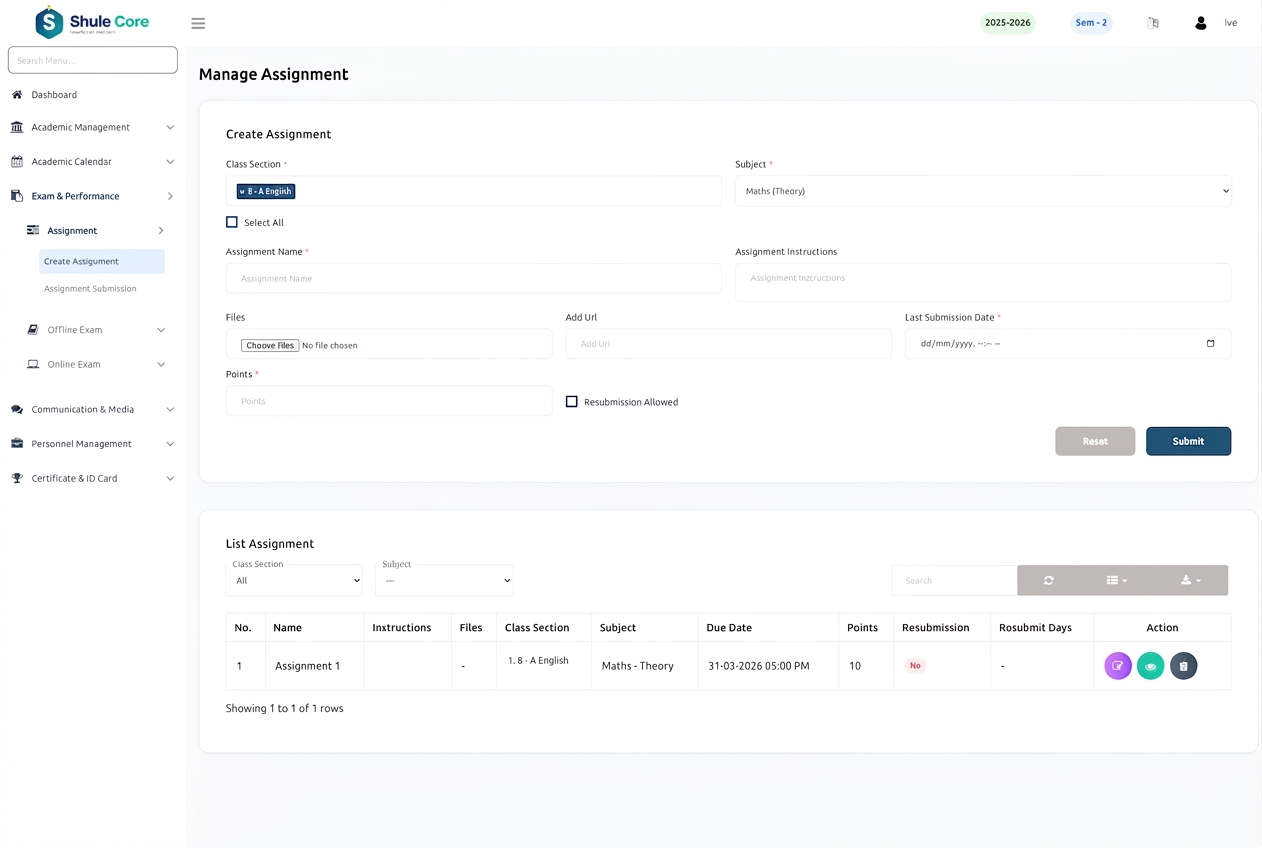1262x848 pixels.
Task: Open the Class Section filter dropdown
Action: [294, 580]
